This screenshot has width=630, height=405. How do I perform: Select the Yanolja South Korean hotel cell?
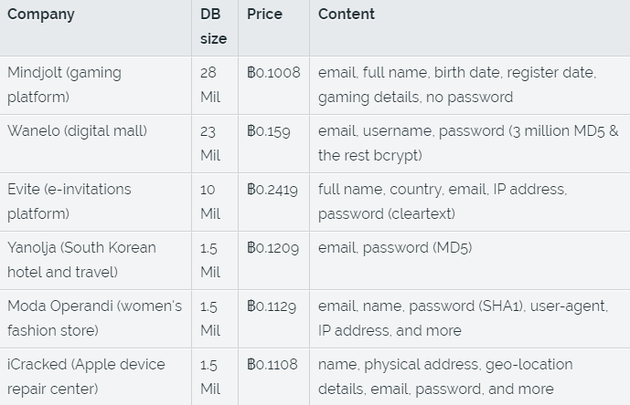pyautogui.click(x=81, y=259)
